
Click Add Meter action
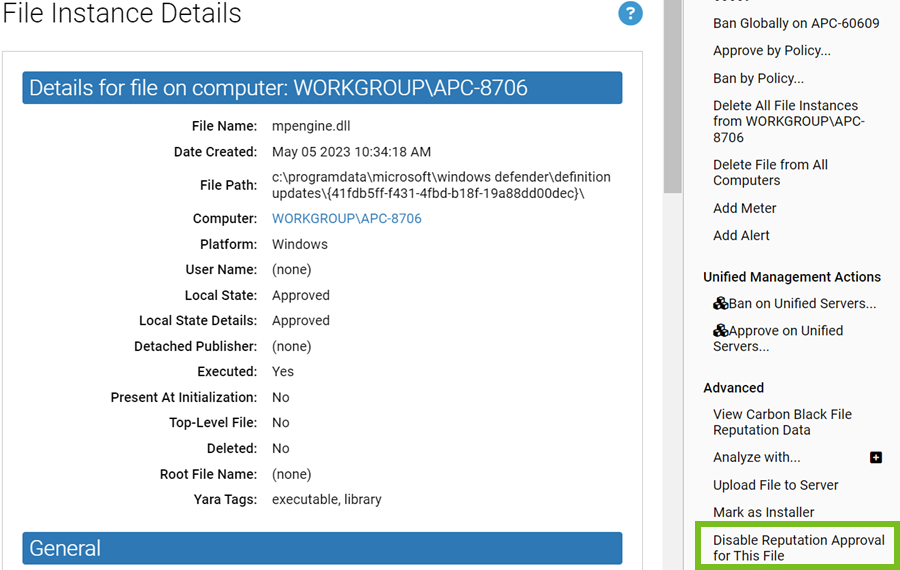coord(744,208)
